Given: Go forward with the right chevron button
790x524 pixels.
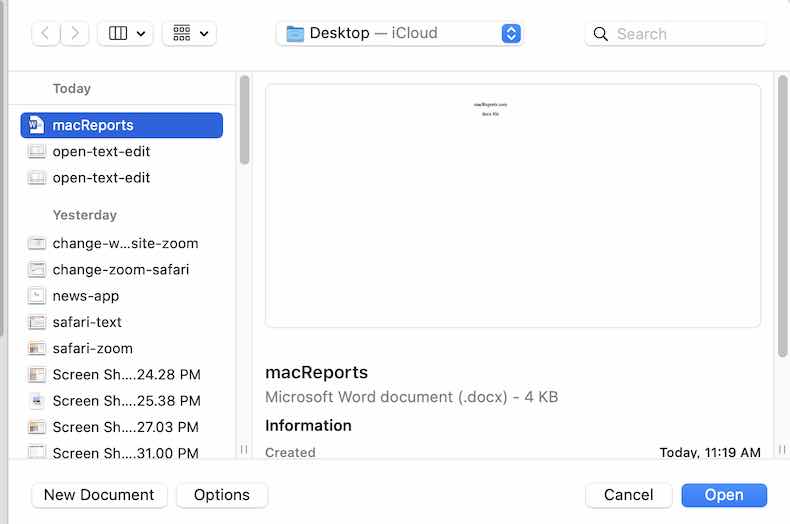Looking at the screenshot, I should tap(75, 34).
